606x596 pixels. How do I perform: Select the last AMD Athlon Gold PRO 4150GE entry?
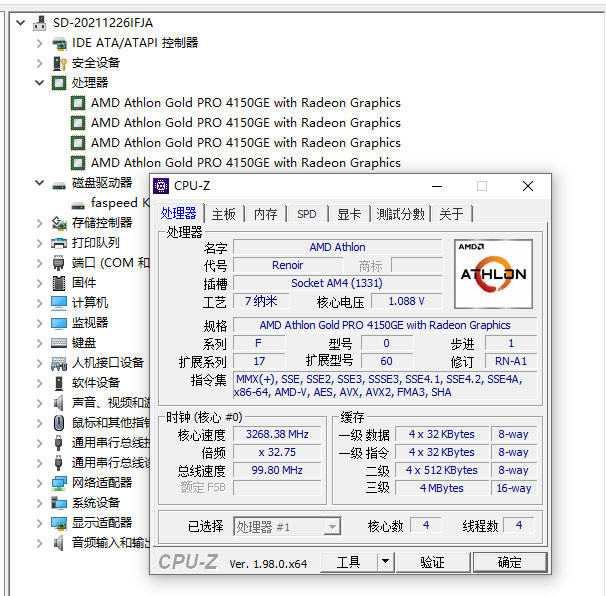tap(246, 163)
